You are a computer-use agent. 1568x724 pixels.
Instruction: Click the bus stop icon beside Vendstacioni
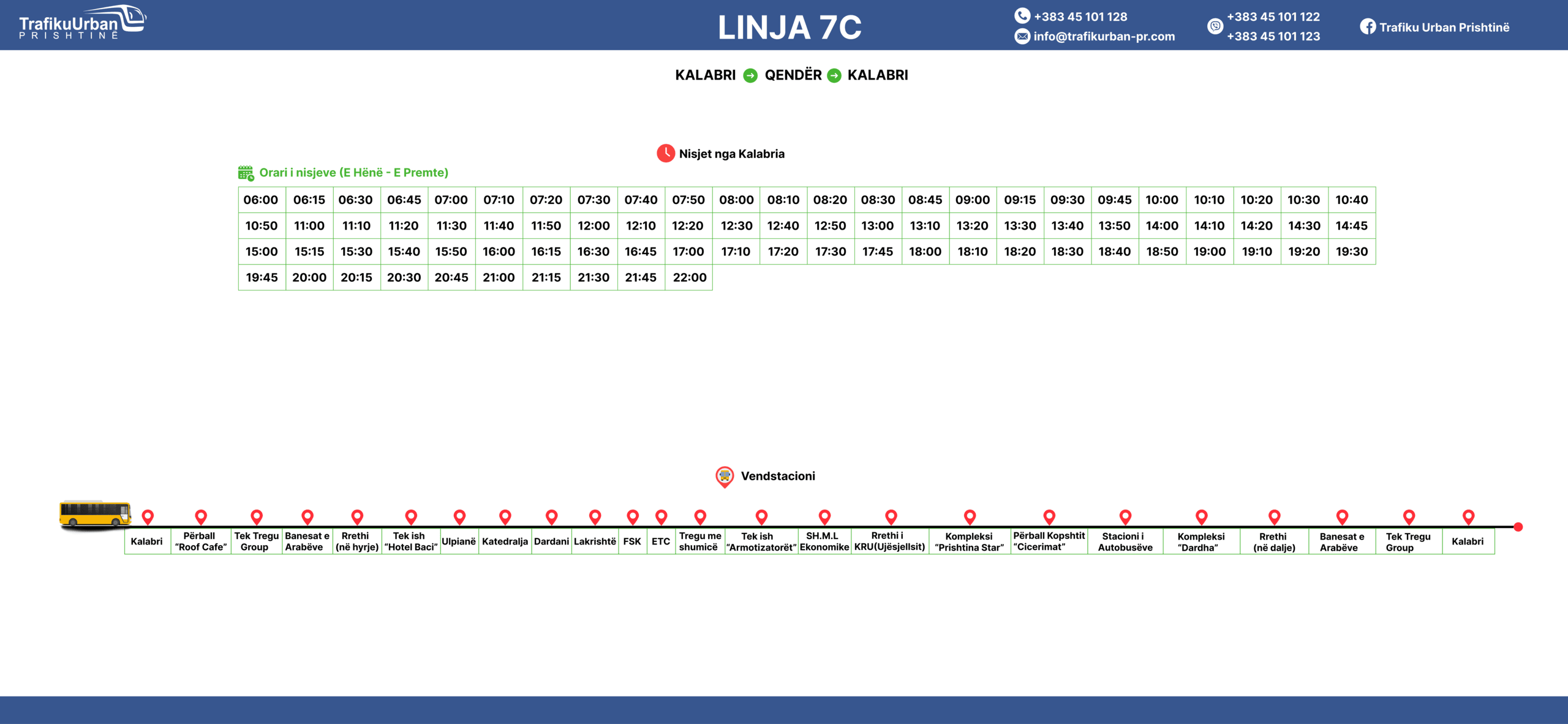725,477
